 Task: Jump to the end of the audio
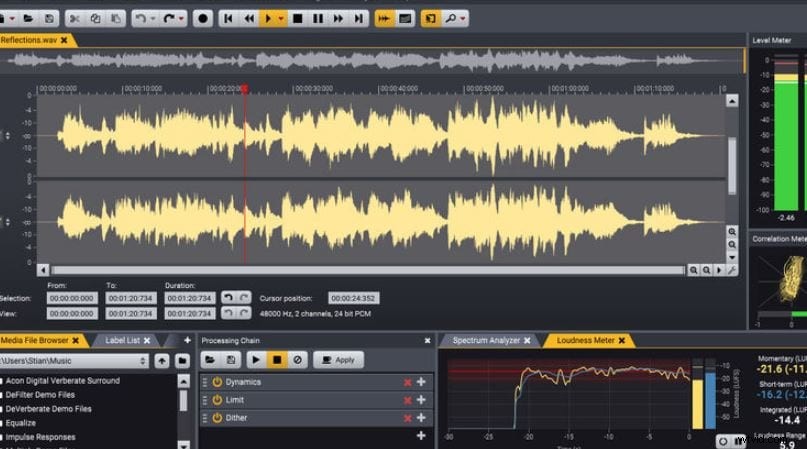(x=359, y=19)
